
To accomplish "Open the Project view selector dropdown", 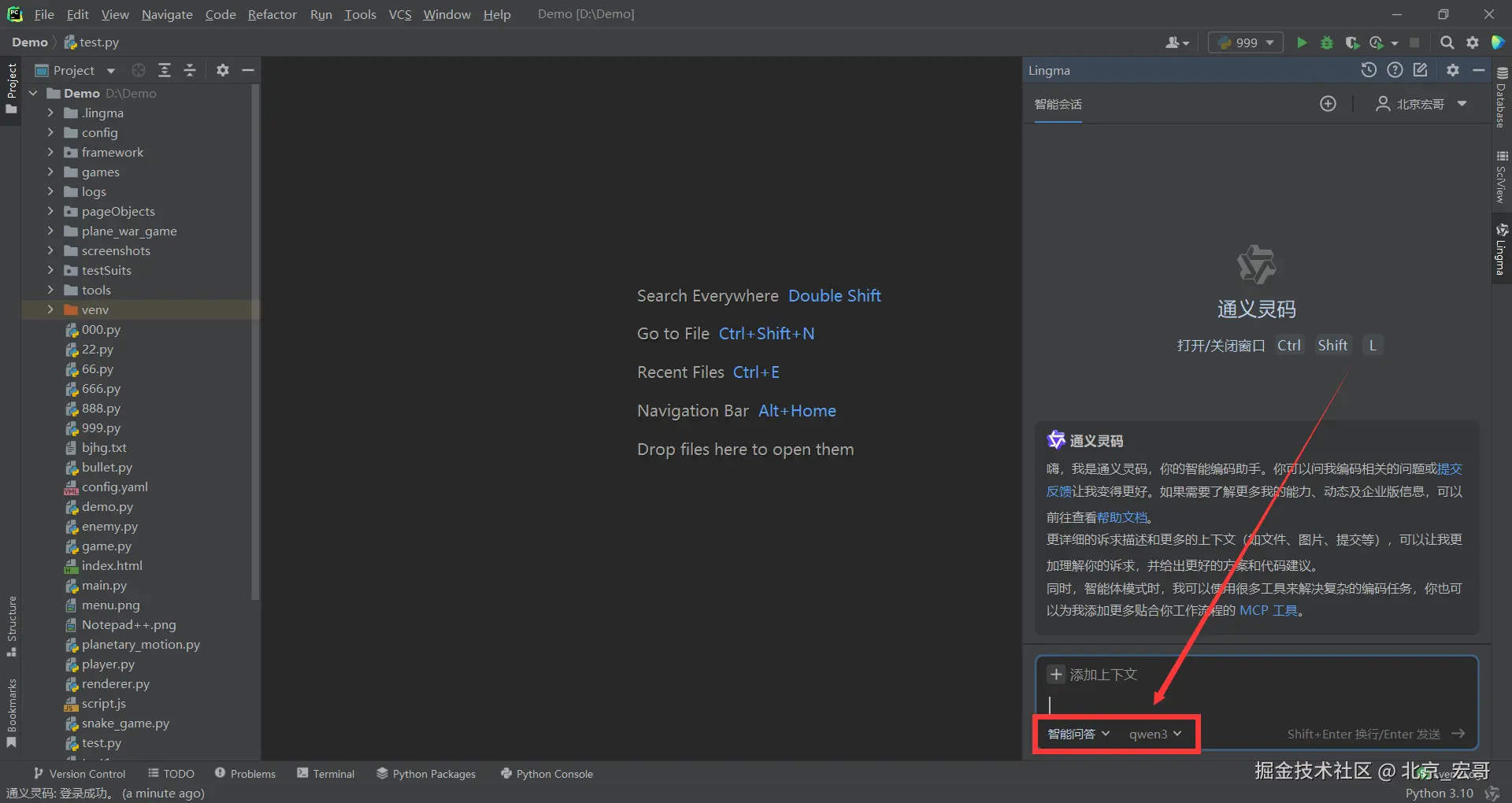I will point(76,70).
